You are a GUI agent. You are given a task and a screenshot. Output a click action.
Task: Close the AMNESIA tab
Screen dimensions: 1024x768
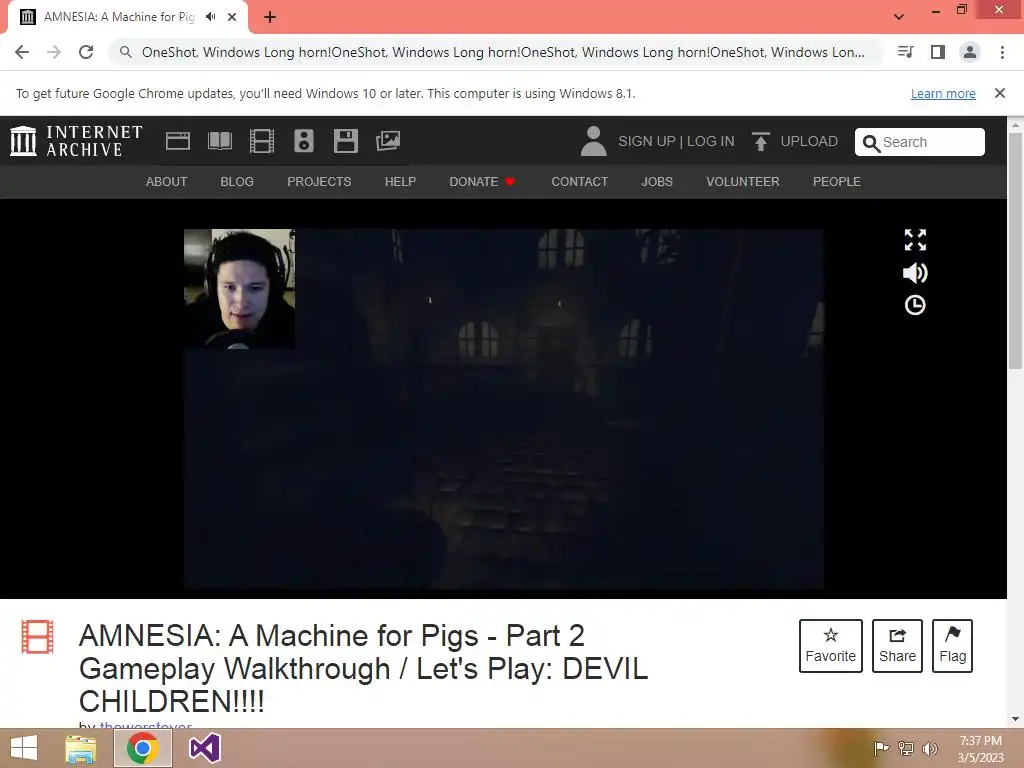point(232,17)
